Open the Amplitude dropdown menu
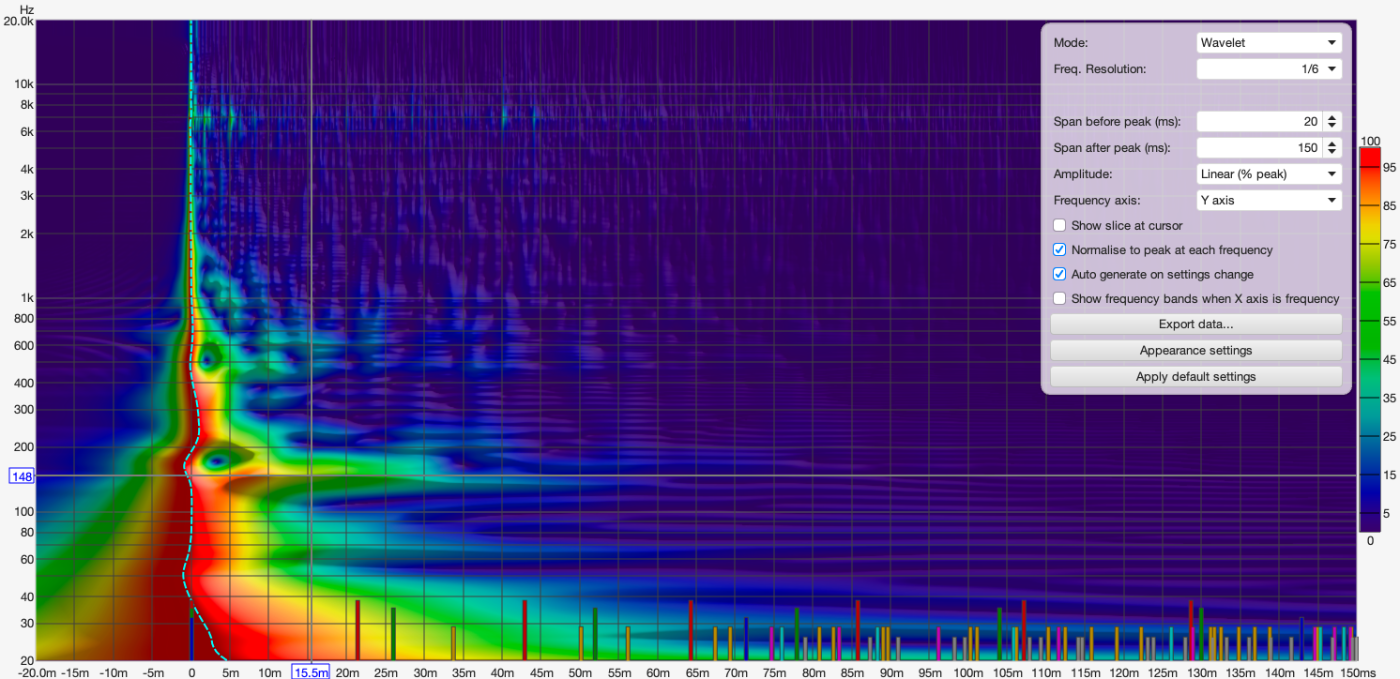This screenshot has height=679, width=1400. (1268, 174)
